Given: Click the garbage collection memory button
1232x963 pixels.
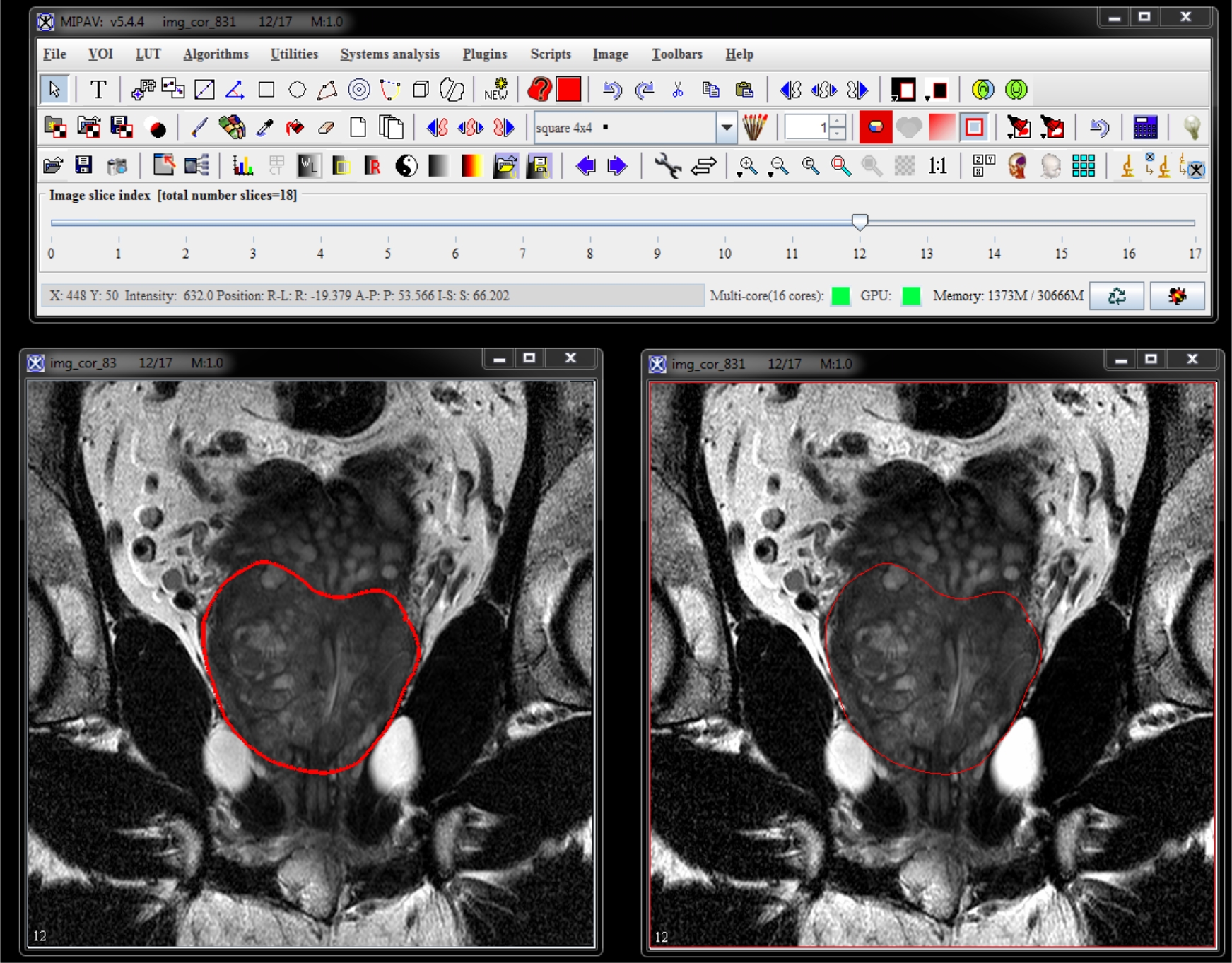Looking at the screenshot, I should (1116, 296).
